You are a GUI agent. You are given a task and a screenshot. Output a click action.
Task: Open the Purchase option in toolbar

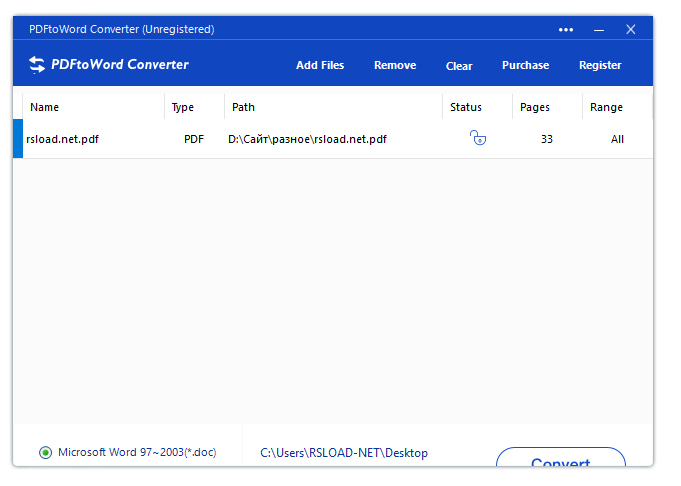526,65
